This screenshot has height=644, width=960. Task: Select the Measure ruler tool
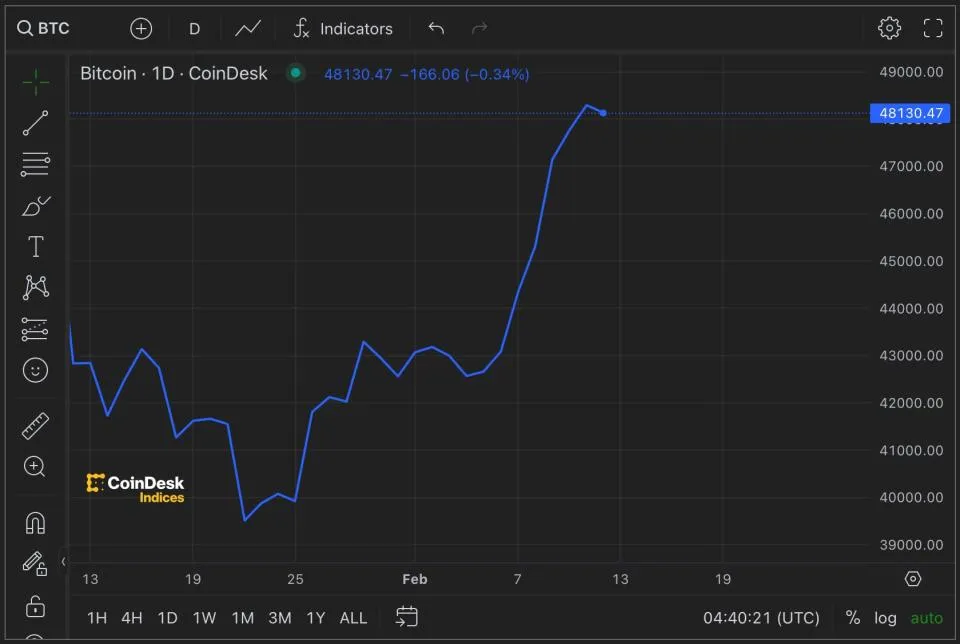(35, 425)
